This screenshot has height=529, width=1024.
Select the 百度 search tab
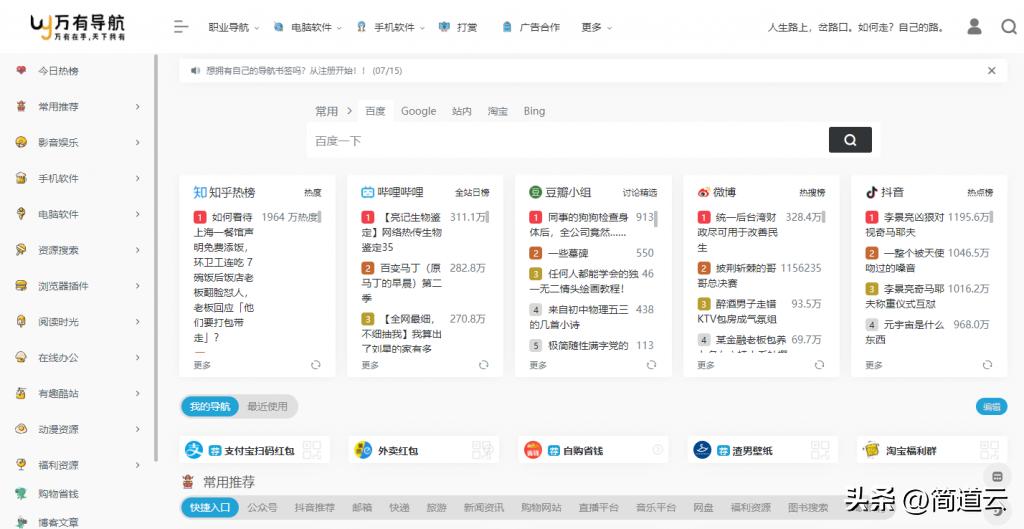click(375, 111)
